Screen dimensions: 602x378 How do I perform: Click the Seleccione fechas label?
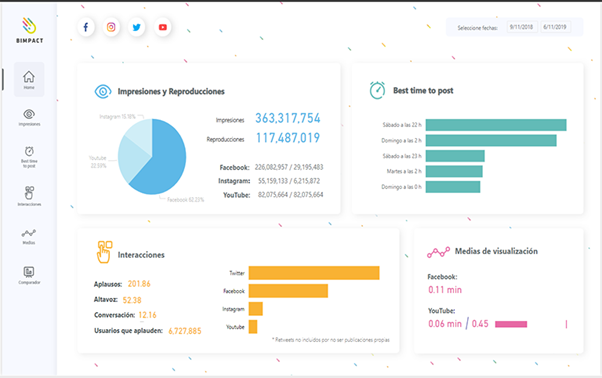click(x=477, y=28)
